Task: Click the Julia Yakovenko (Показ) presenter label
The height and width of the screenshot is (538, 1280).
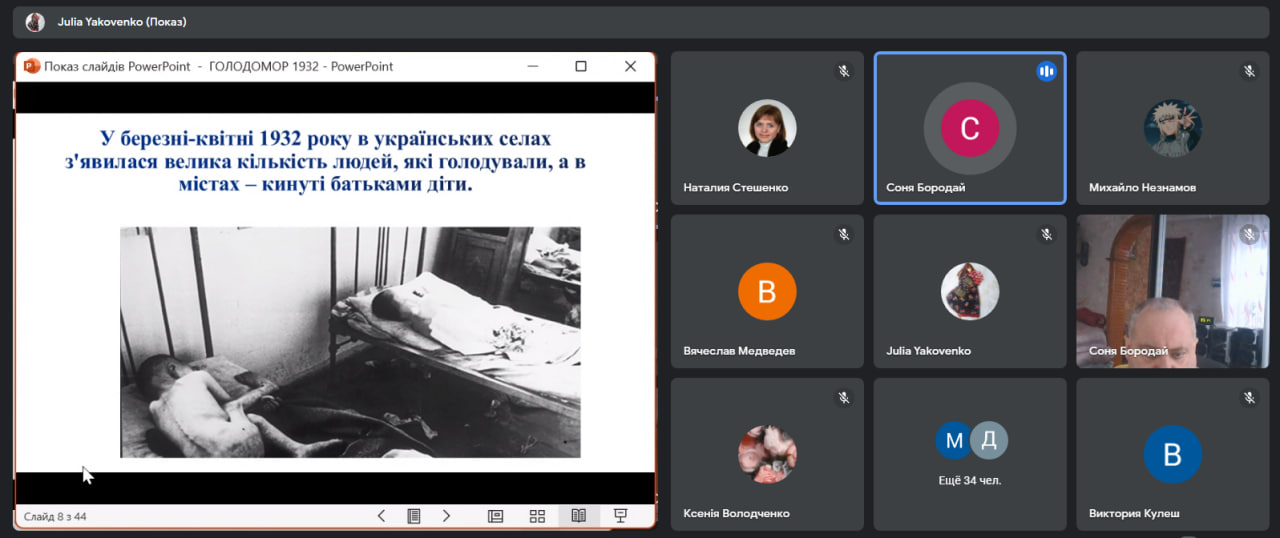Action: [x=122, y=21]
